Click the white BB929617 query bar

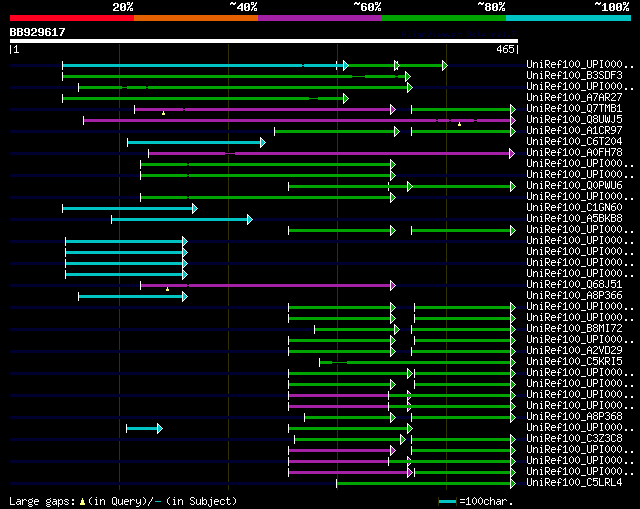pyautogui.click(x=264, y=41)
